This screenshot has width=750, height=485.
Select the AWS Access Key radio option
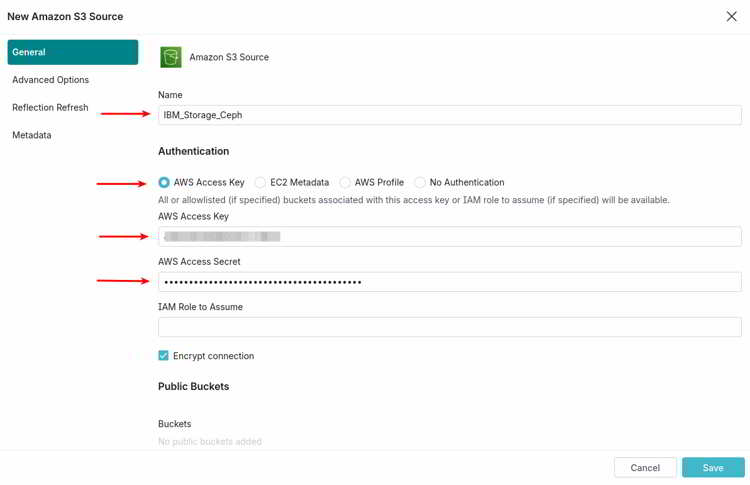pyautogui.click(x=164, y=182)
